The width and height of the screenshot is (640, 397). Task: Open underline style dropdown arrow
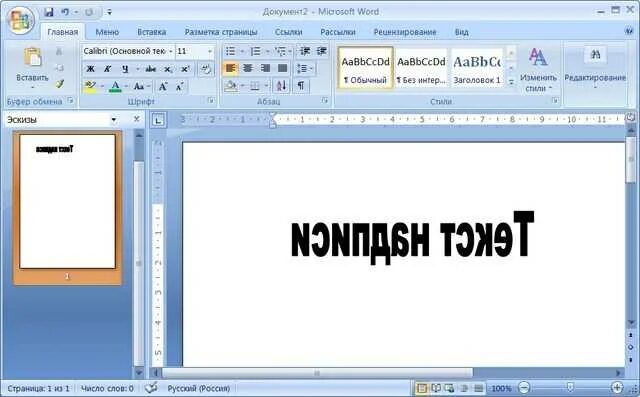click(138, 69)
